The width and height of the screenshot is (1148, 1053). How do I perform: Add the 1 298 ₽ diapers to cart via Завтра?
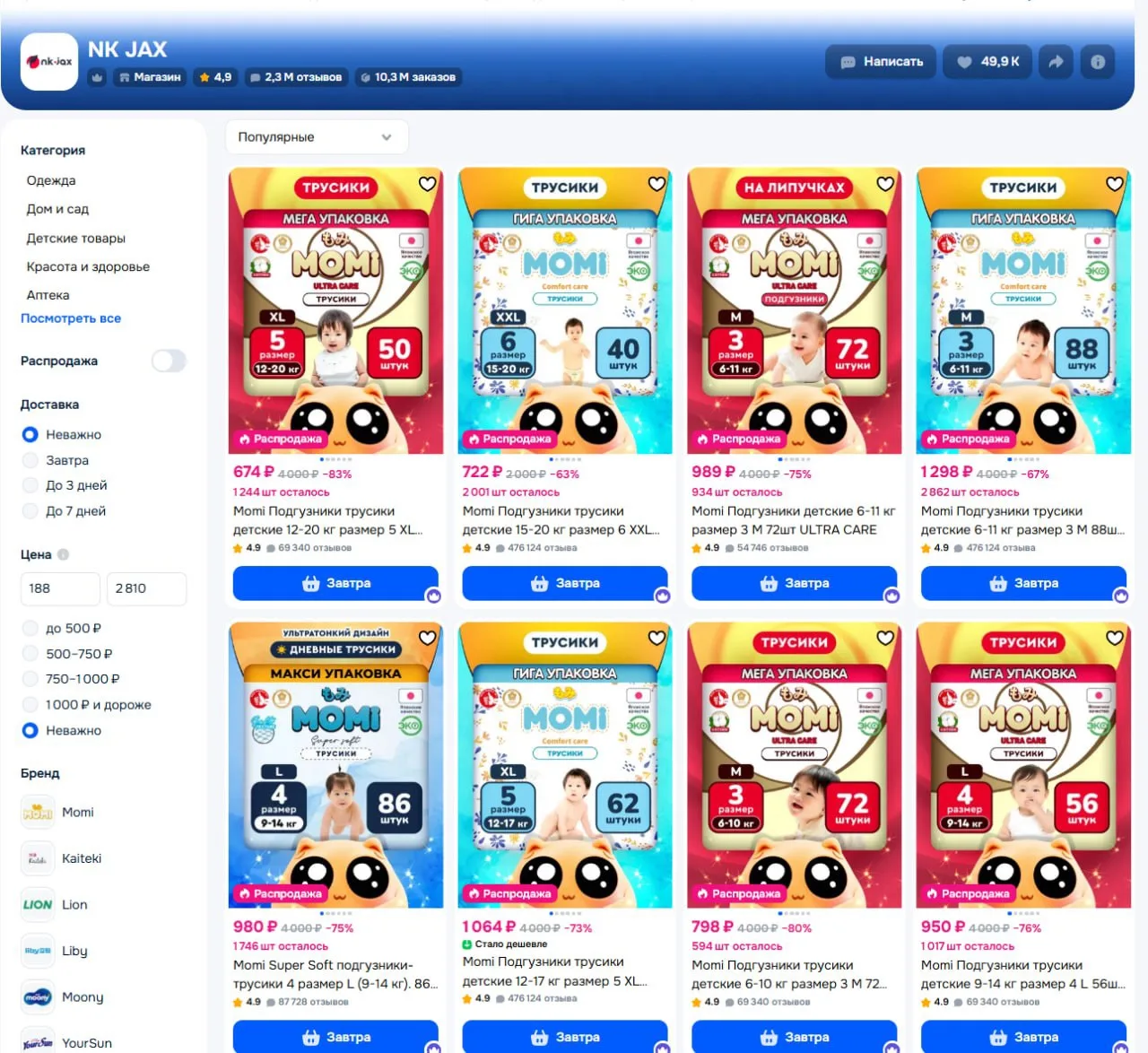coord(1023,583)
